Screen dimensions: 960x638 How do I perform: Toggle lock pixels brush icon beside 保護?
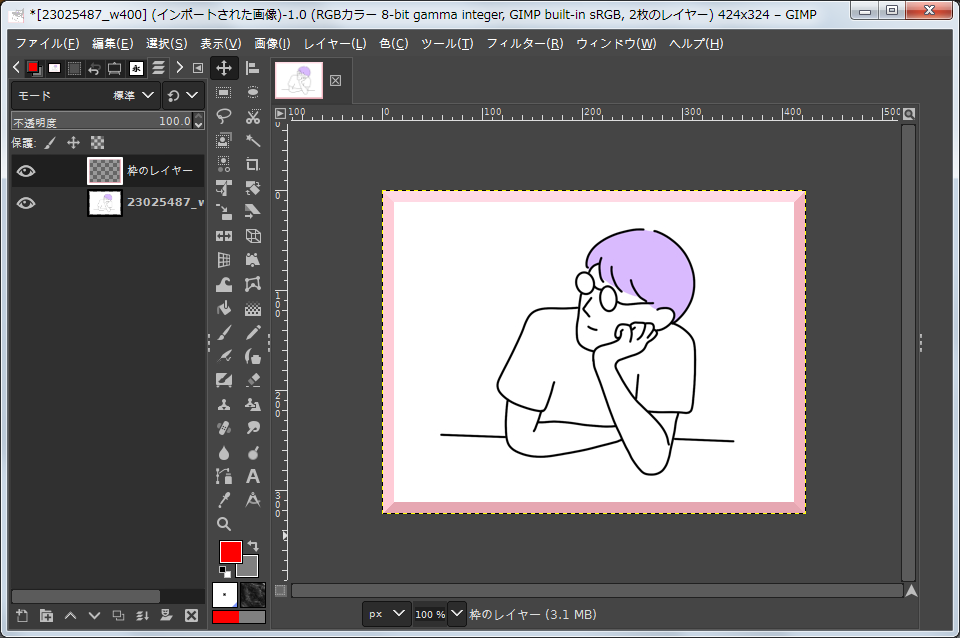(x=50, y=143)
